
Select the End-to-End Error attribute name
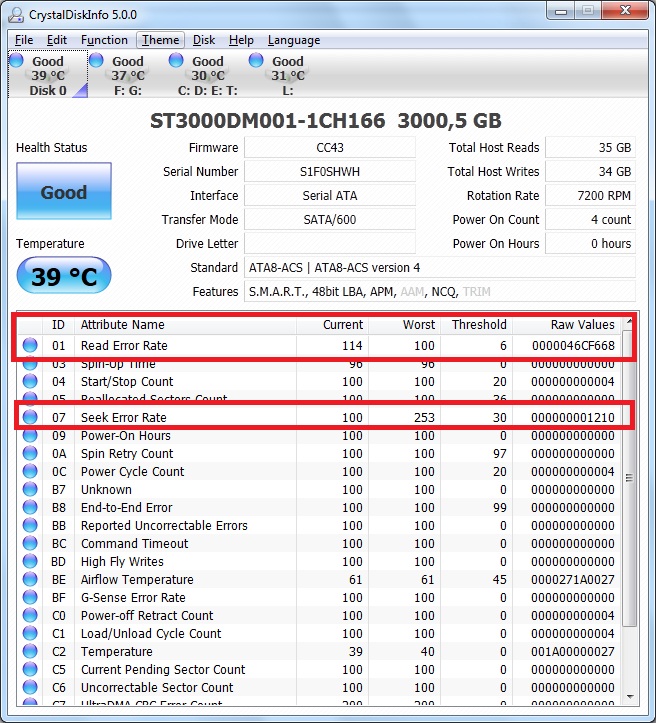coord(126,508)
